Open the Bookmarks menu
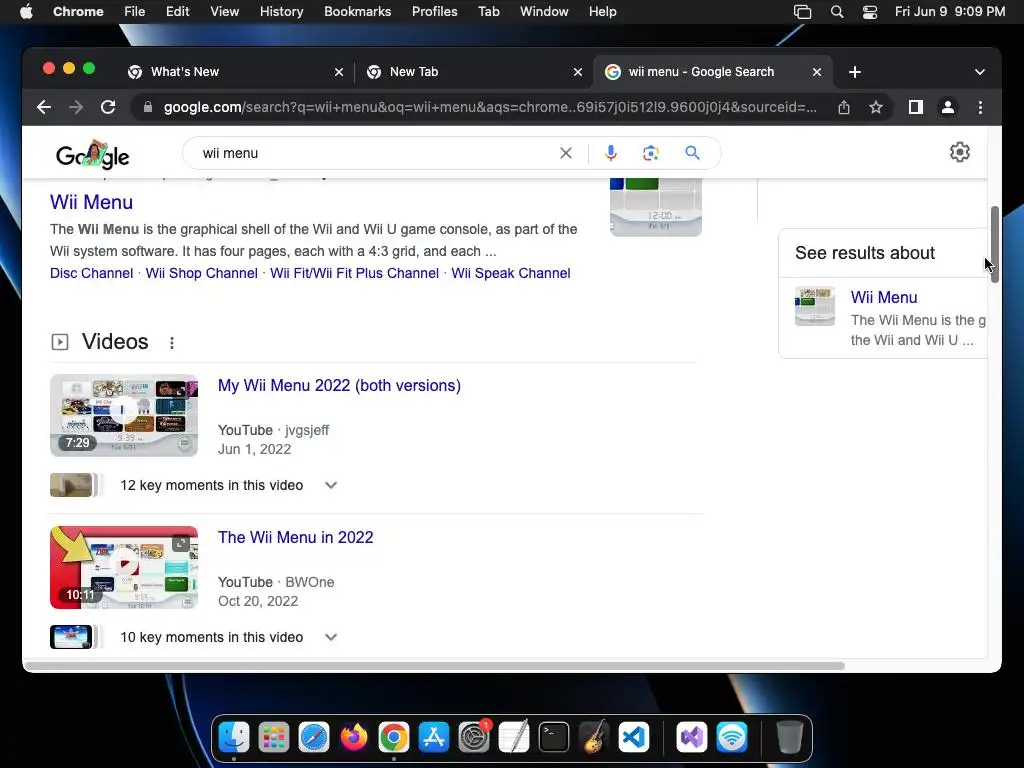 click(x=357, y=12)
